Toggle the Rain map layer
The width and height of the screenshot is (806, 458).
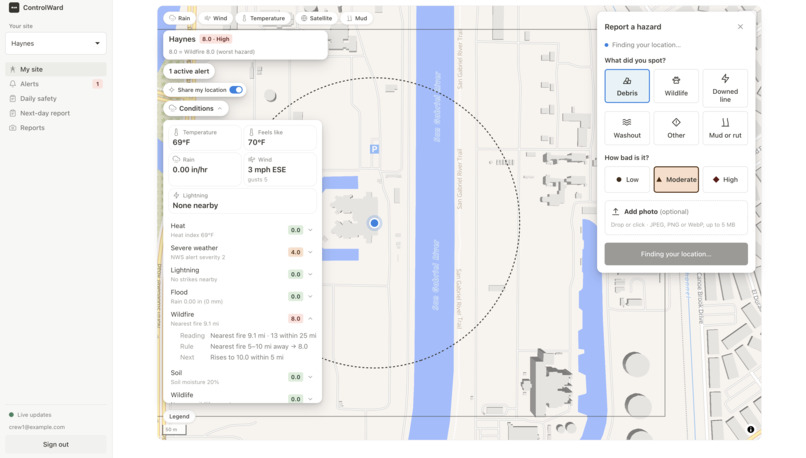tap(179, 18)
